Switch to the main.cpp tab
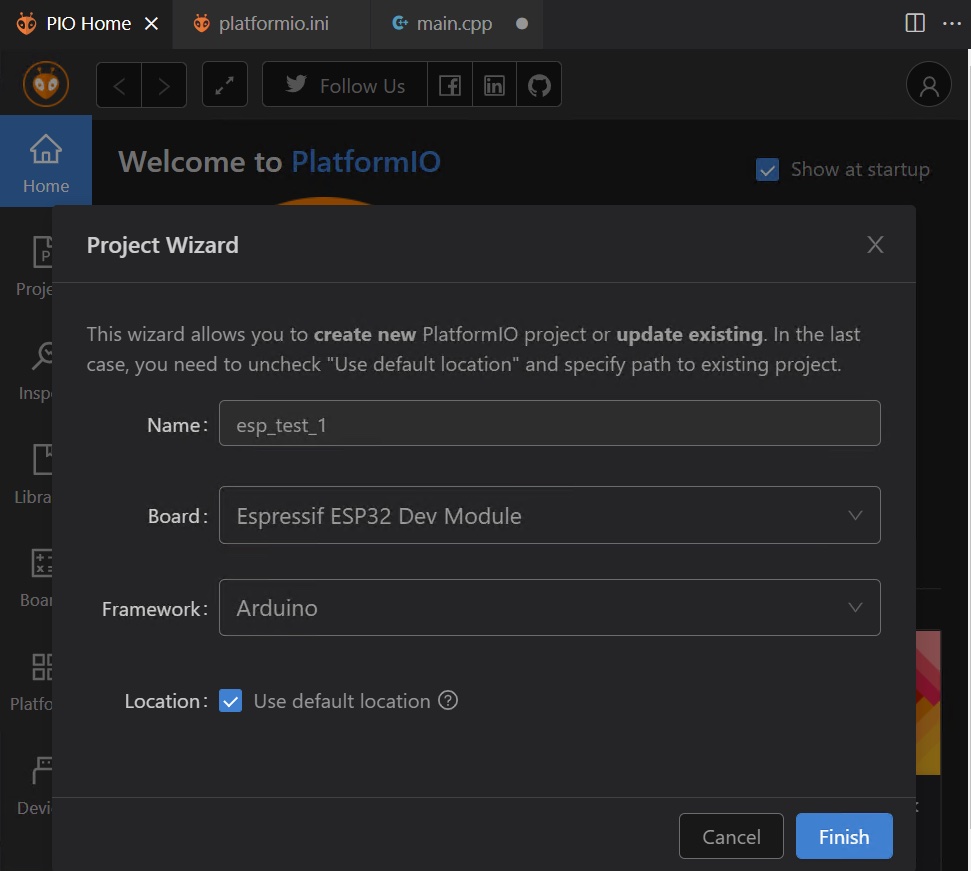The width and height of the screenshot is (971, 871). pos(456,24)
